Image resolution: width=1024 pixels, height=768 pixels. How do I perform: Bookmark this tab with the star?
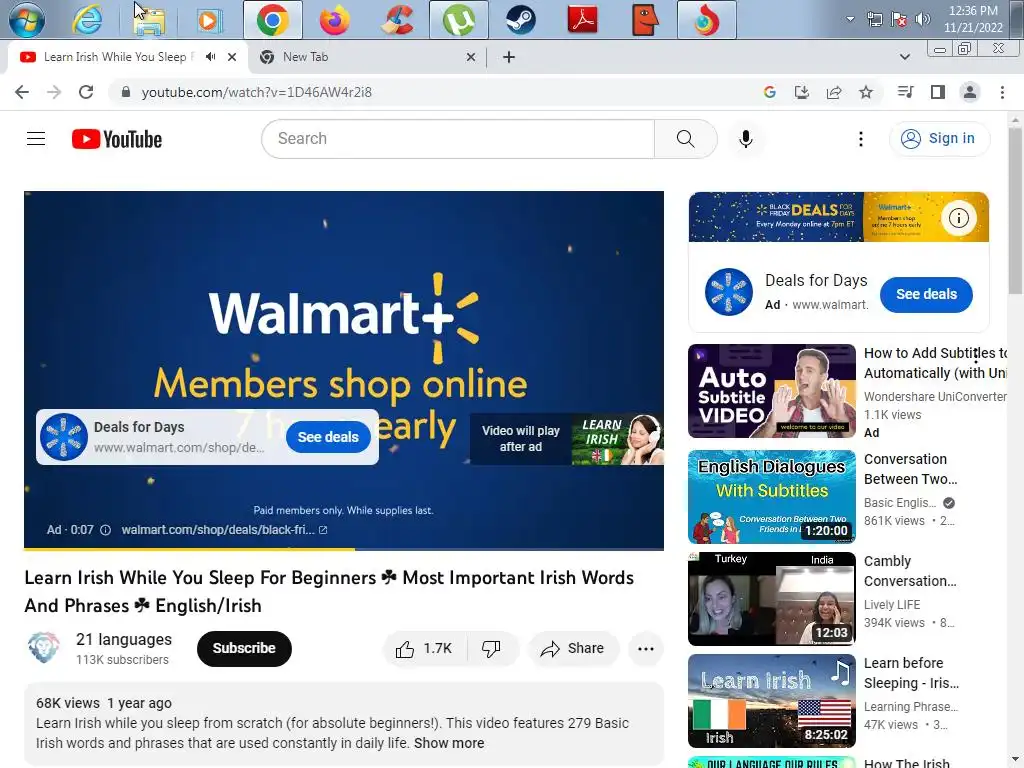click(x=866, y=92)
